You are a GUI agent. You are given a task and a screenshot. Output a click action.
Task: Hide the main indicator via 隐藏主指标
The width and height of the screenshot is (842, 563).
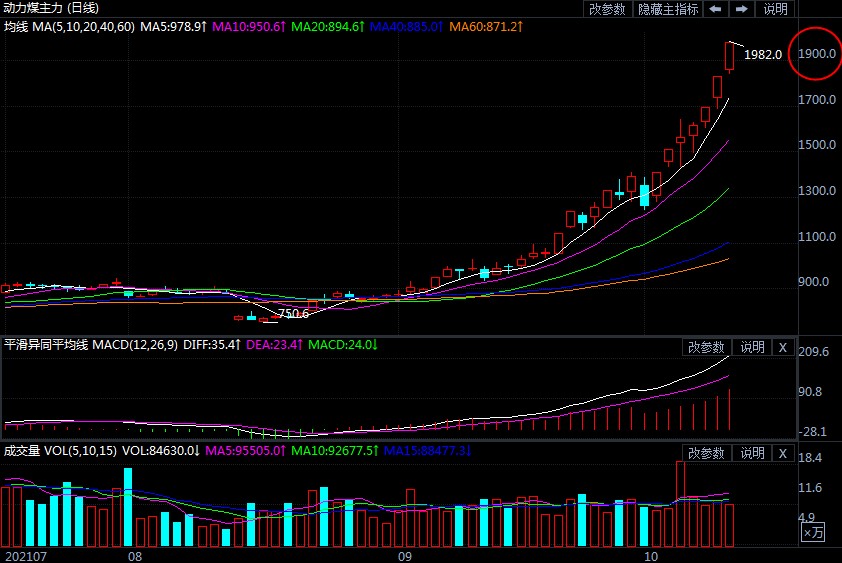668,9
